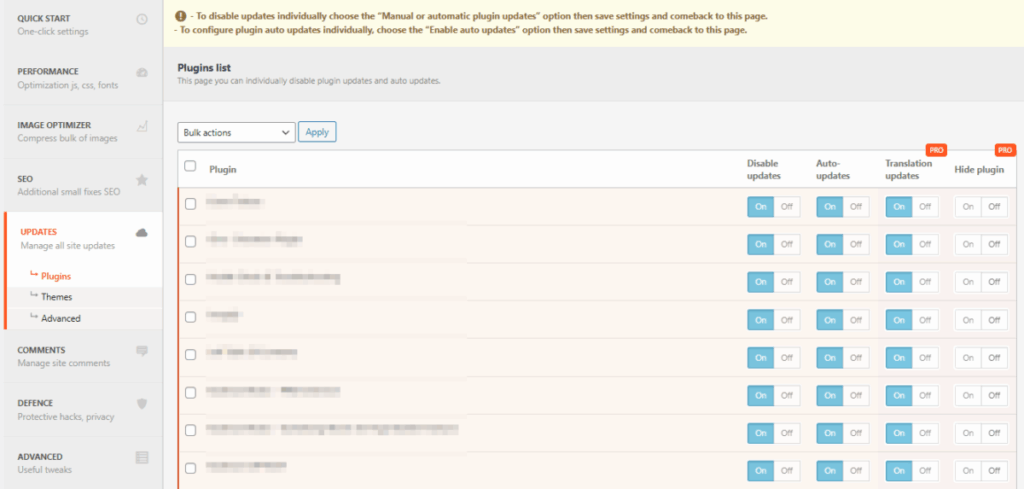Select the Plugins submenu item
This screenshot has height=489, width=1024.
(56, 276)
